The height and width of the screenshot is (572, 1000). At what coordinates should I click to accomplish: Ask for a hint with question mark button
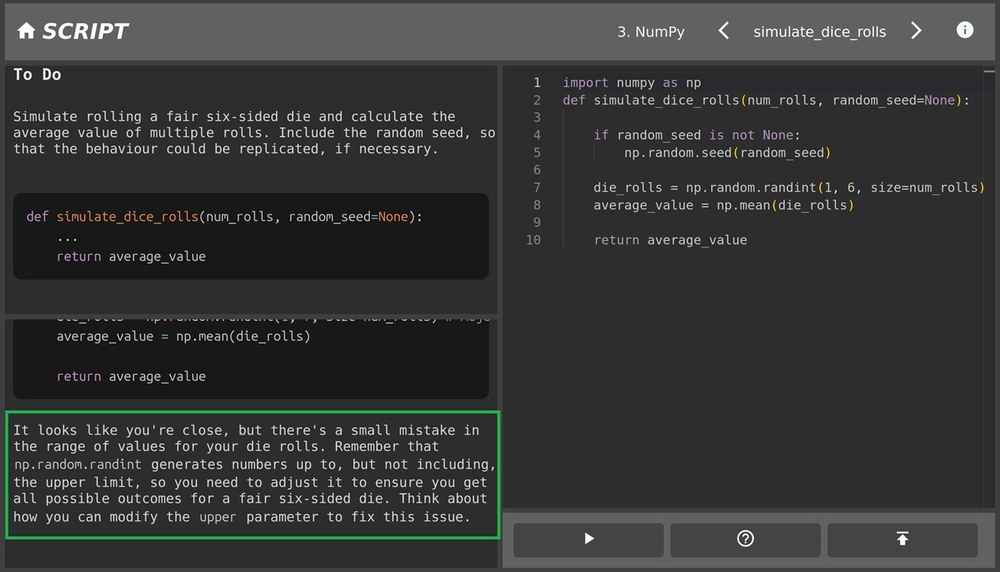(745, 539)
